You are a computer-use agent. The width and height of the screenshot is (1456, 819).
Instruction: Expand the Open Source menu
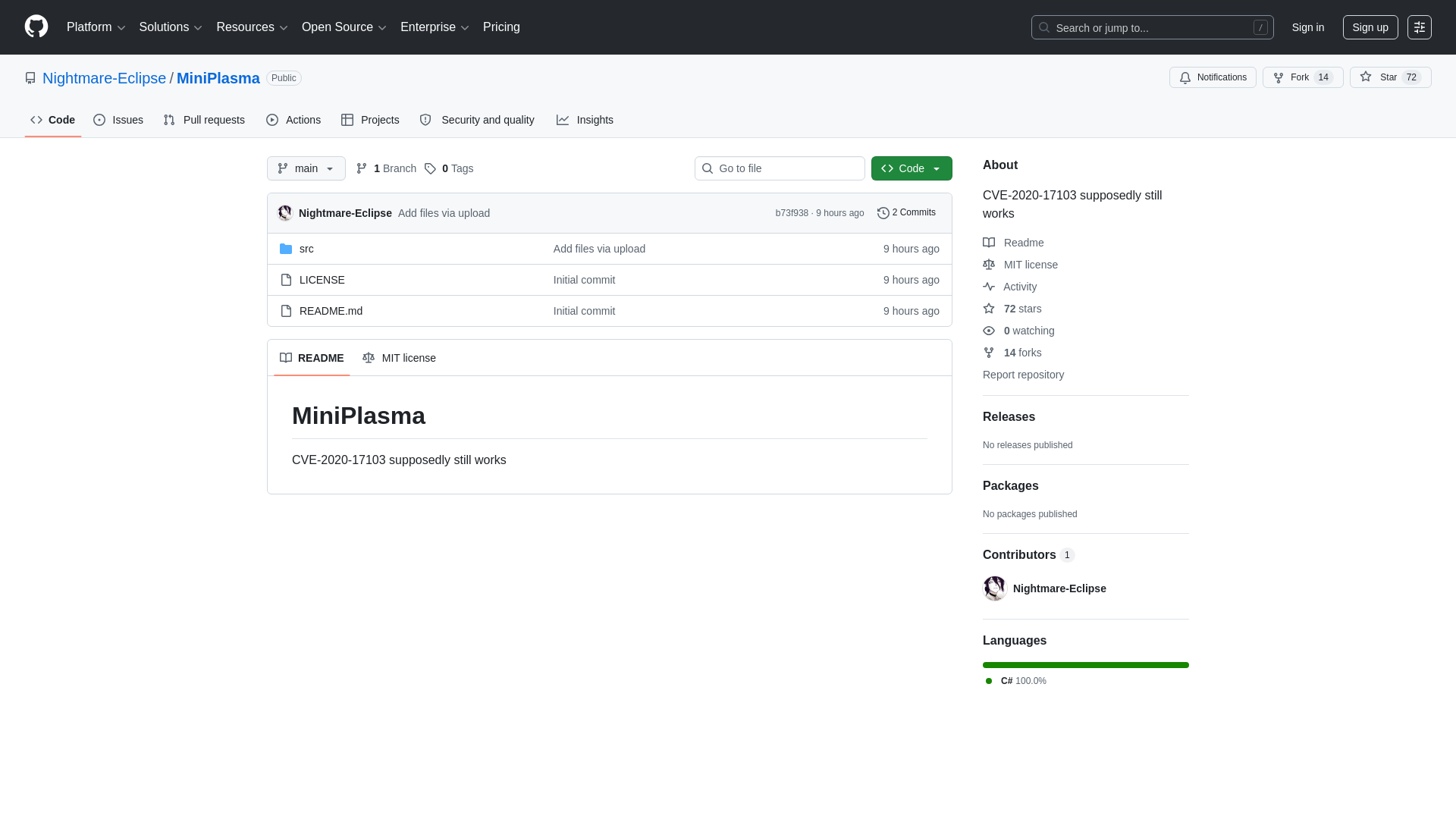(x=344, y=27)
